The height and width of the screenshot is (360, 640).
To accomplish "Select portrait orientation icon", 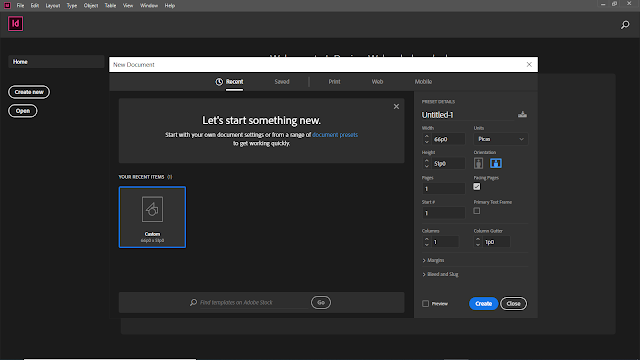I will click(478, 163).
